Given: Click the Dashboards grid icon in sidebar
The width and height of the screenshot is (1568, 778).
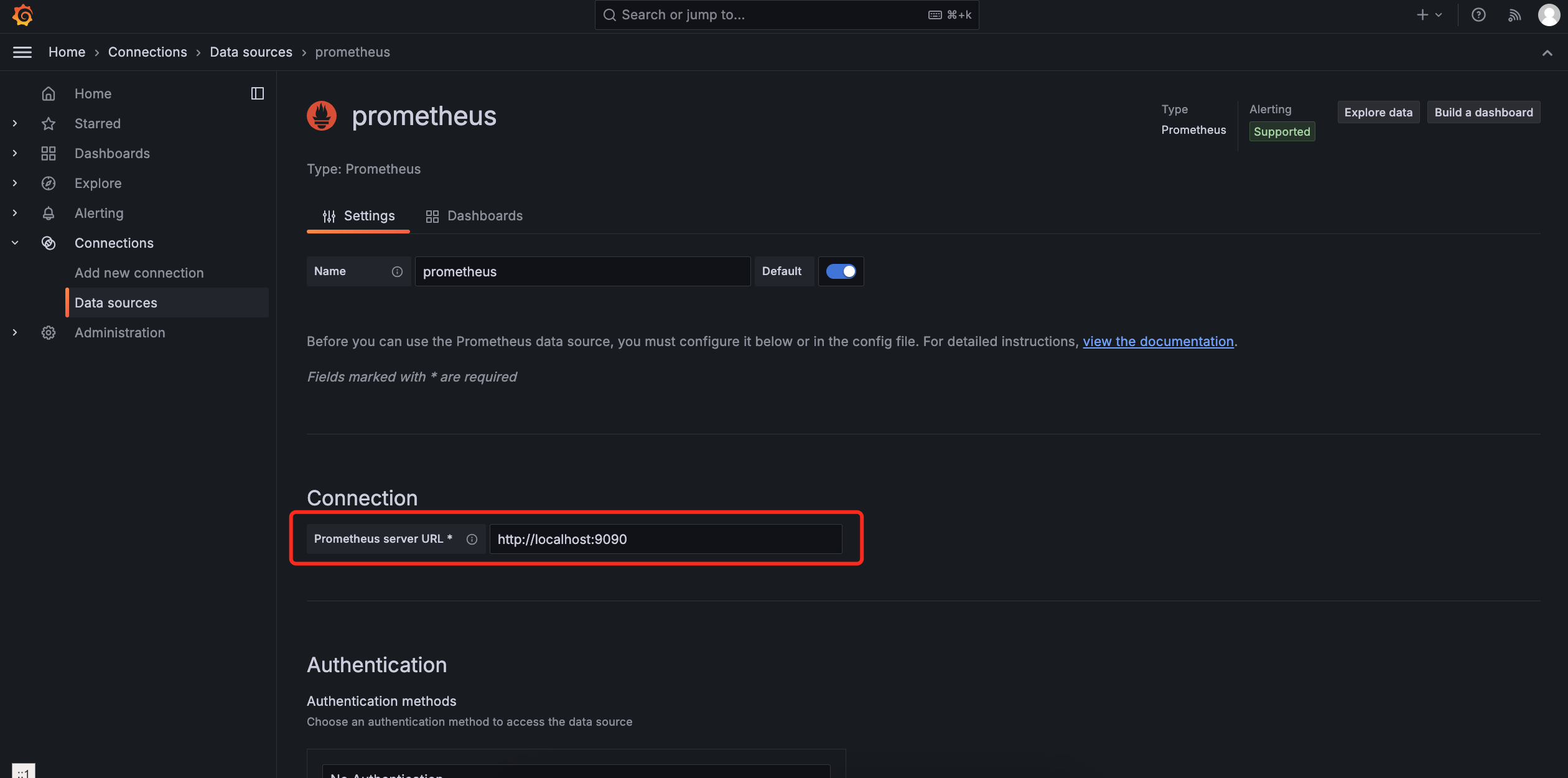Looking at the screenshot, I should tap(49, 154).
